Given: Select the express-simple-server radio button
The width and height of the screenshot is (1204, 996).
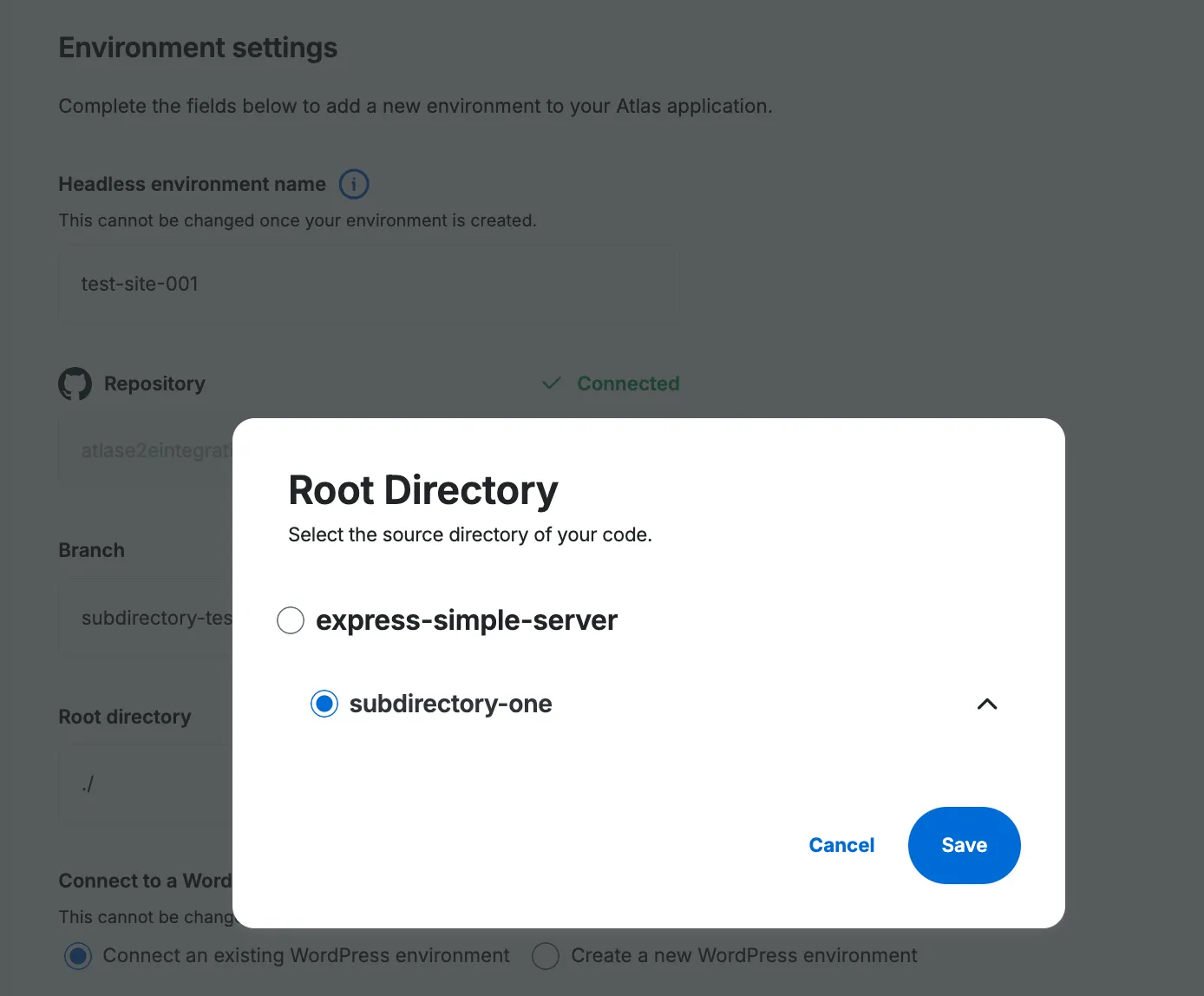Looking at the screenshot, I should [291, 620].
